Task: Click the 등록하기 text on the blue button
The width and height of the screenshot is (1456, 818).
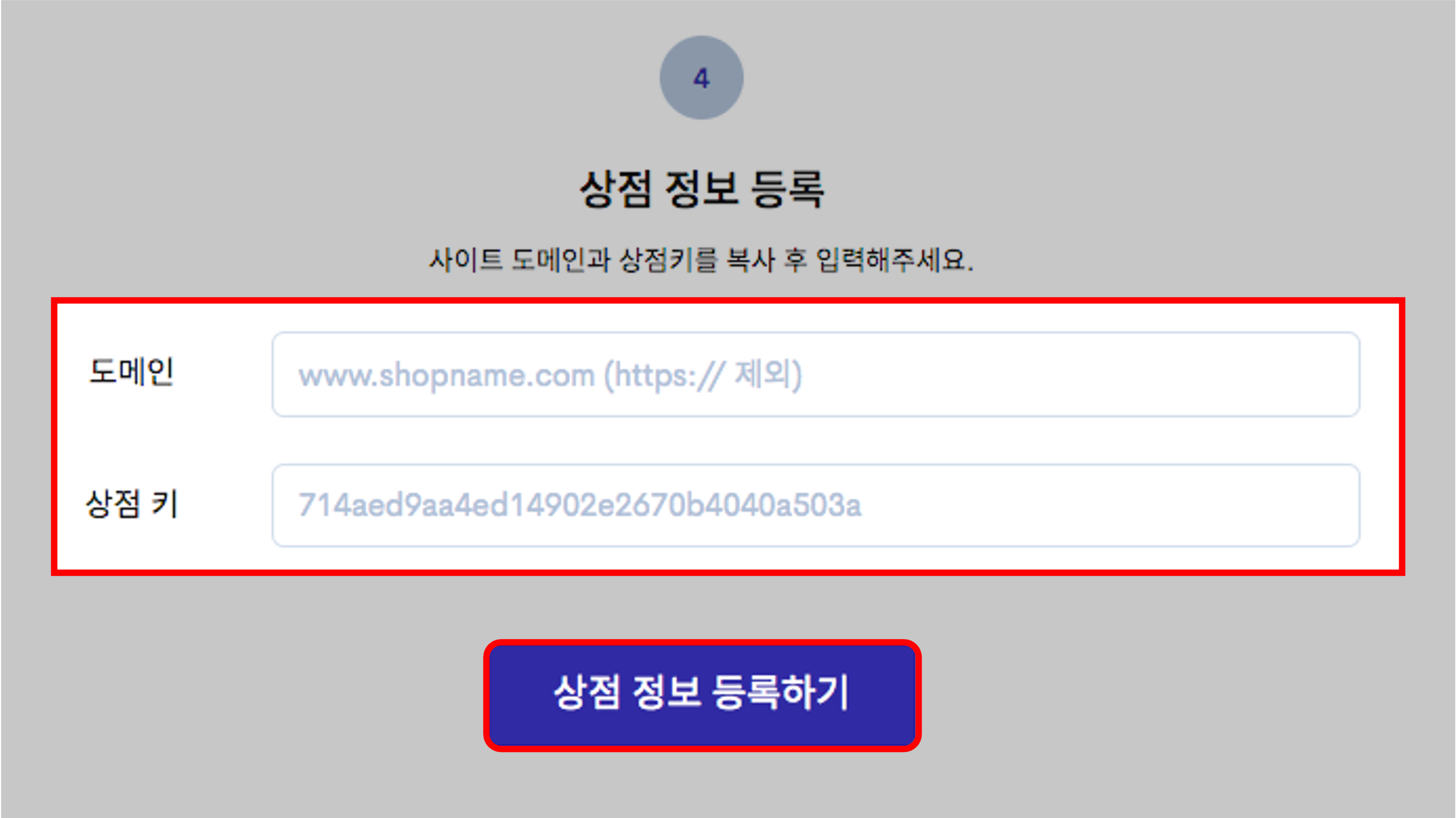Action: [781, 692]
